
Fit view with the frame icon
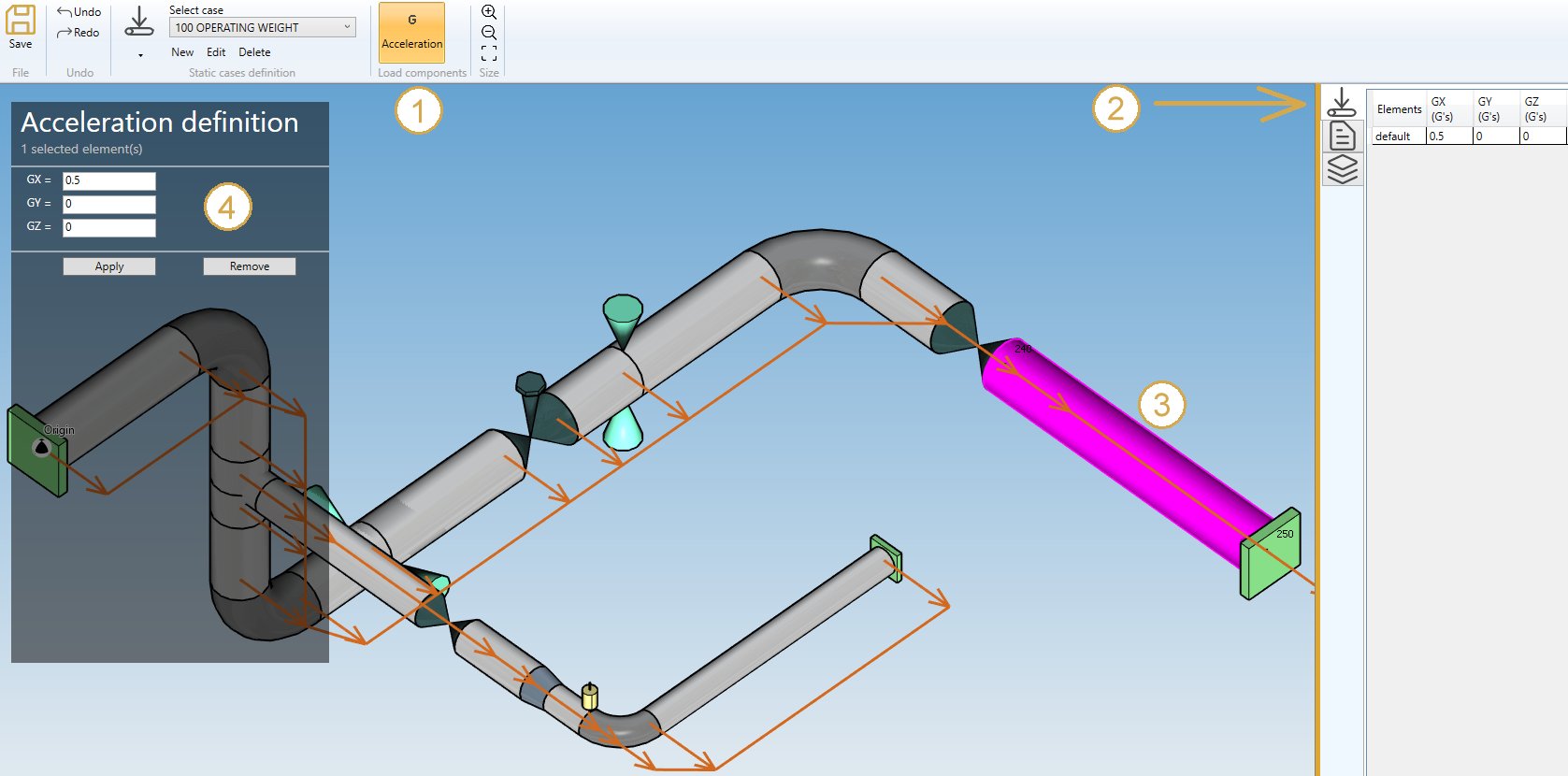(489, 53)
